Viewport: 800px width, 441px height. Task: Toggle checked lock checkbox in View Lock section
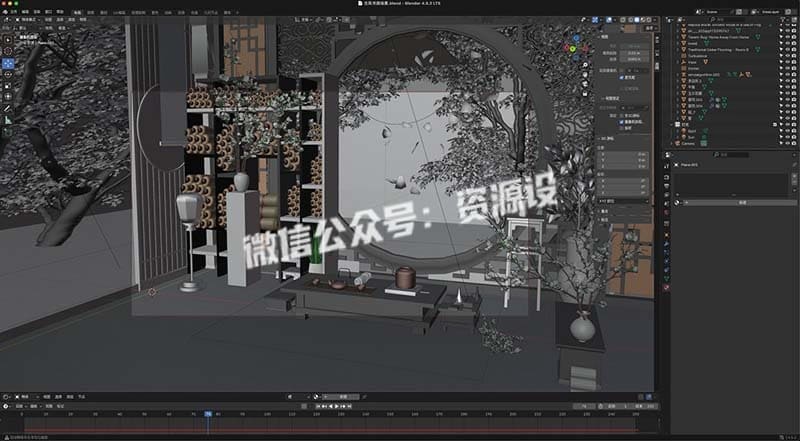[621, 122]
